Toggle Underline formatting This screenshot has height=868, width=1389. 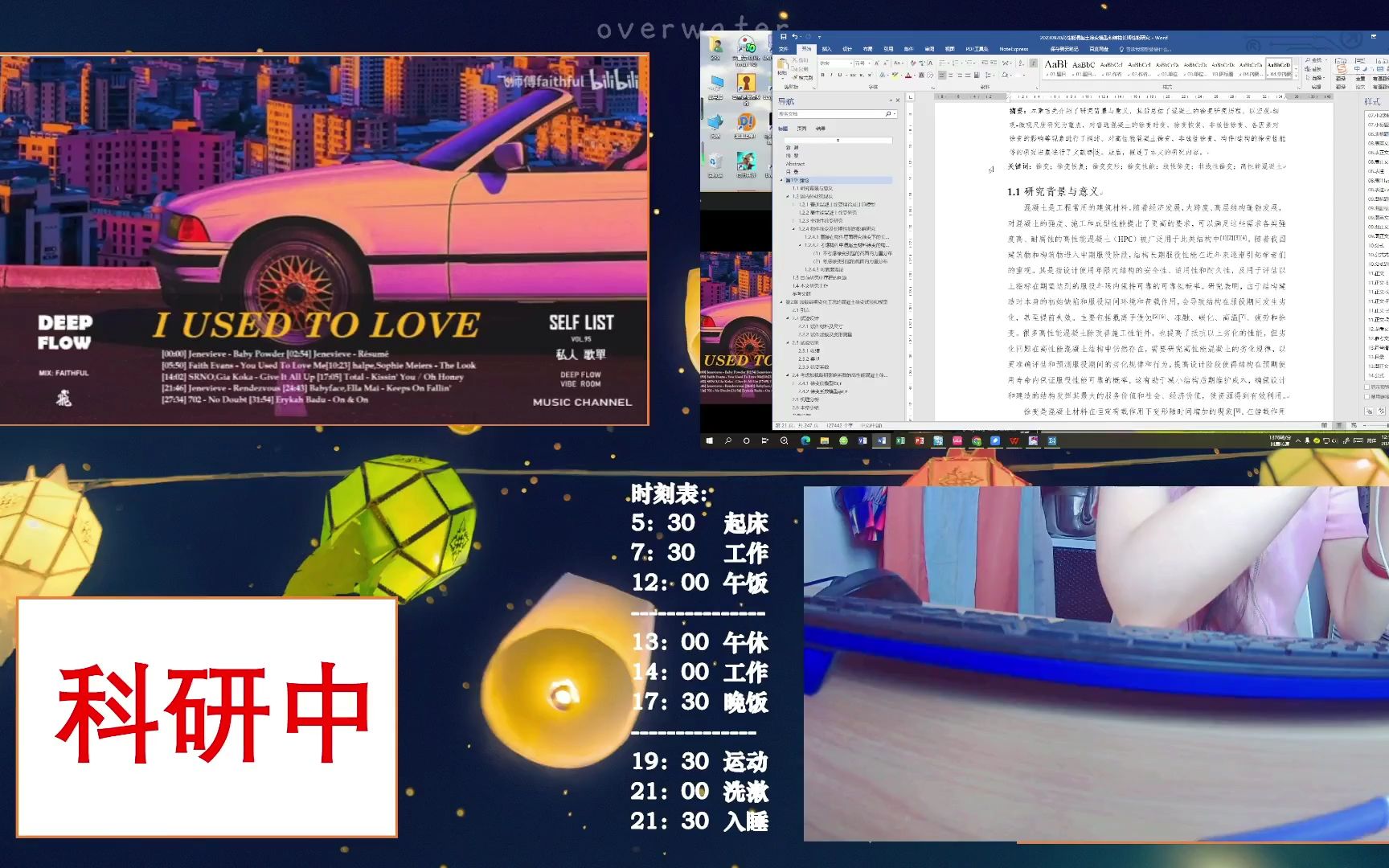coord(839,75)
